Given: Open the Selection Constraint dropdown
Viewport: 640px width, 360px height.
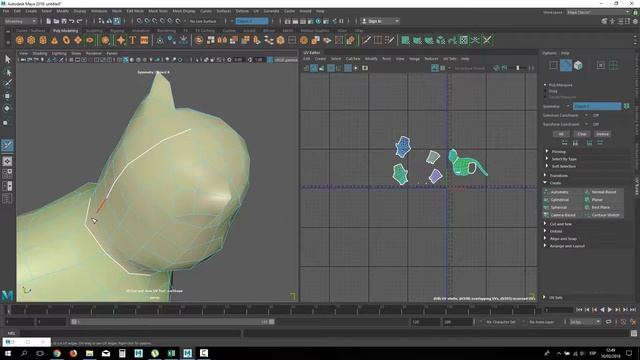Looking at the screenshot, I should pos(587,116).
